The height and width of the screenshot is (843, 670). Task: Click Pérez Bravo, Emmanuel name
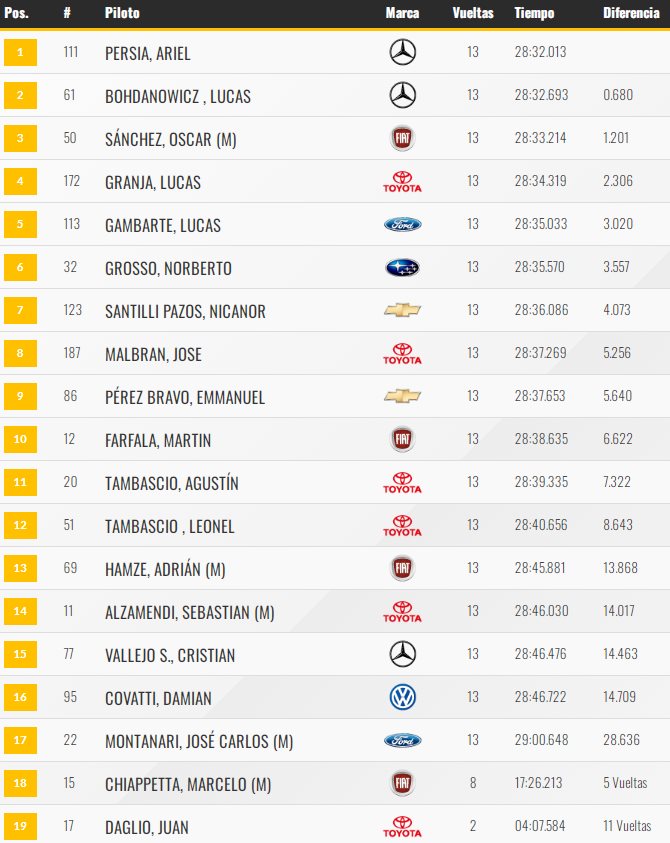pos(185,397)
